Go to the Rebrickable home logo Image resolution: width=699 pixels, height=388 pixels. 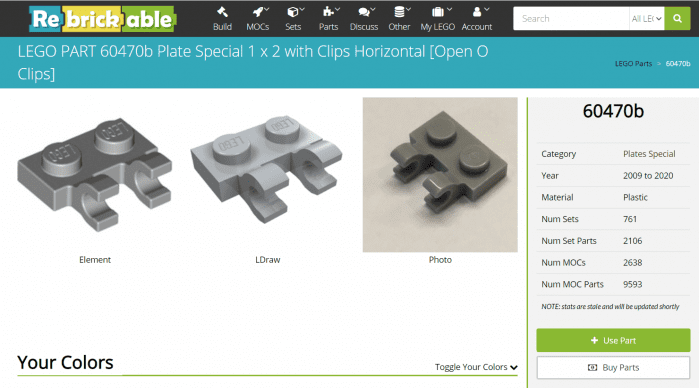tap(103, 19)
